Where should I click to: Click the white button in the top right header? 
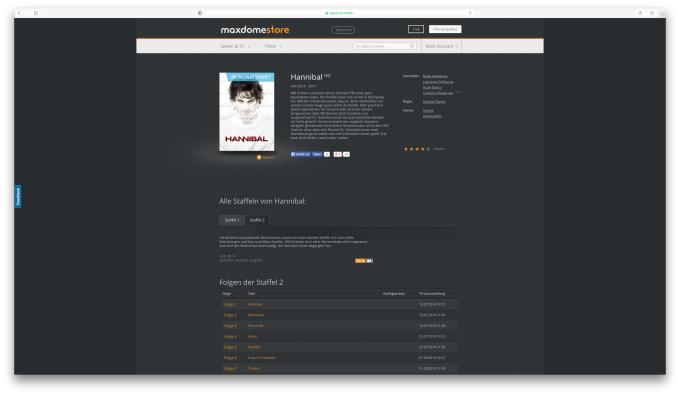click(x=445, y=29)
